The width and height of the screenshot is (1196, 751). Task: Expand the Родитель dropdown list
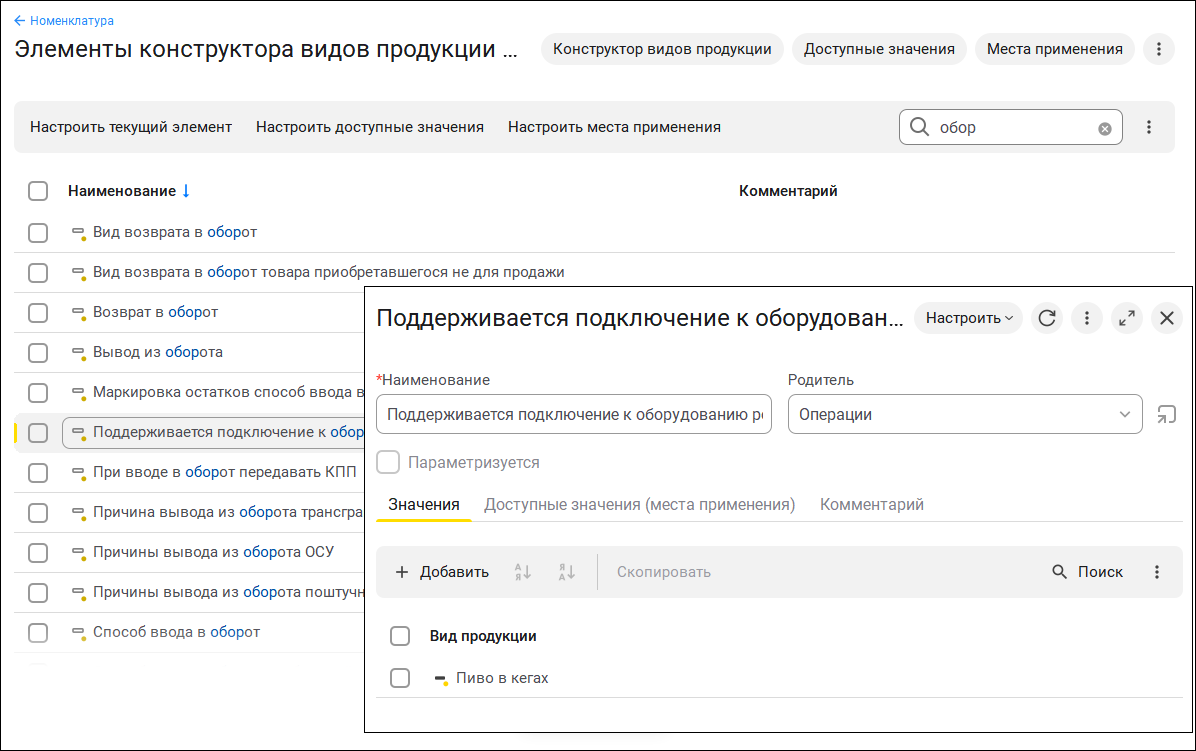(x=1125, y=414)
